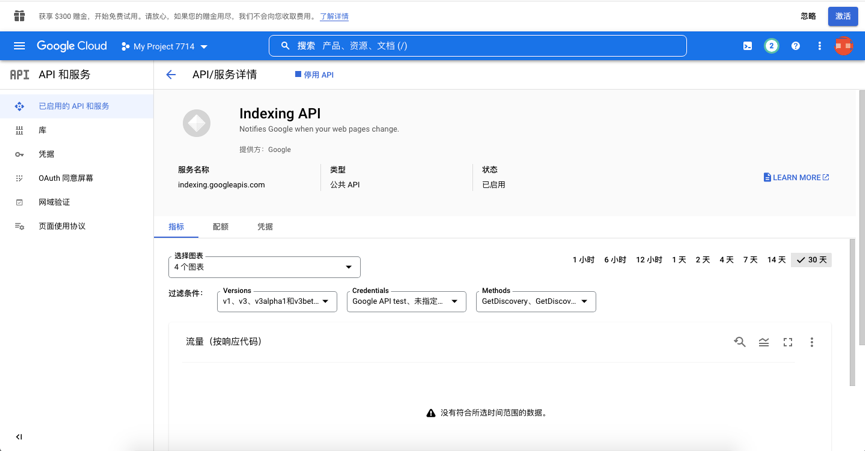
Task: Click the Google Cloud logo
Action: [x=72, y=46]
